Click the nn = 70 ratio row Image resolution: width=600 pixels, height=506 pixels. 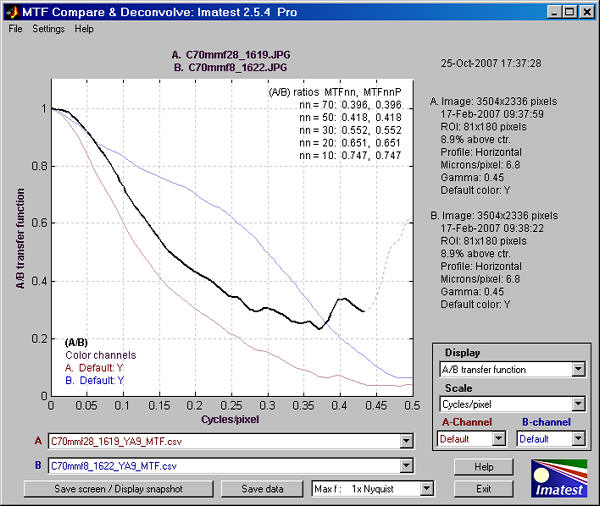[350, 105]
